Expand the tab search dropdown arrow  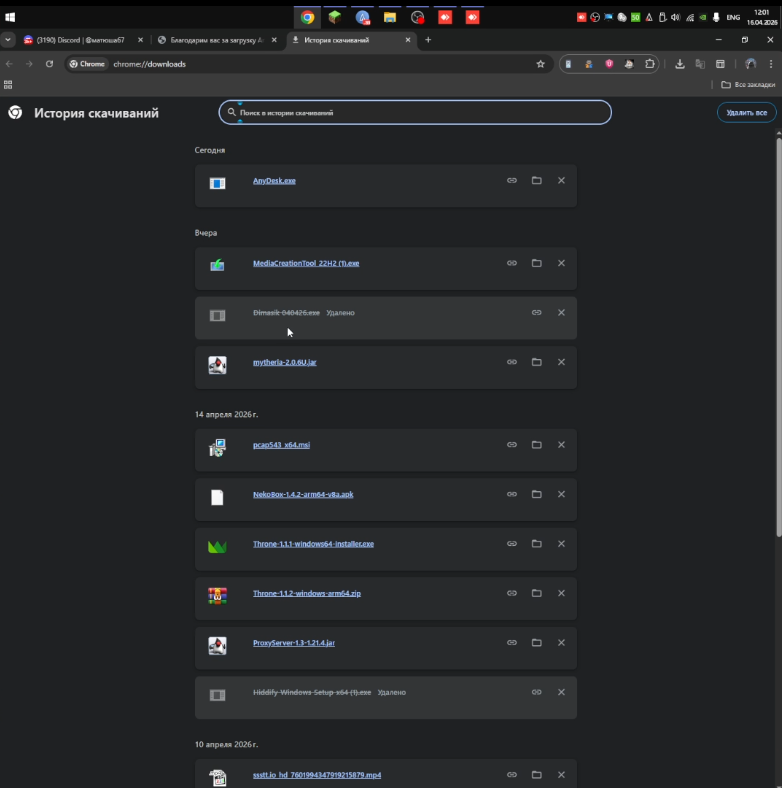[9, 40]
